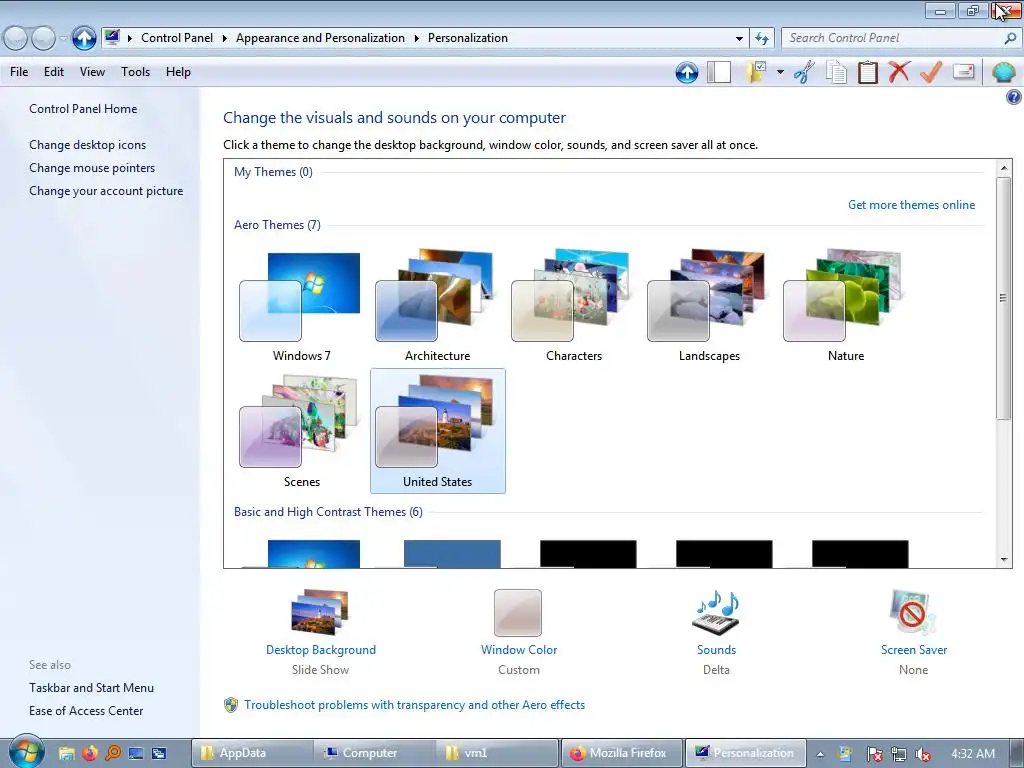Open Taskbar and Start Menu link
This screenshot has width=1024, height=768.
91,688
